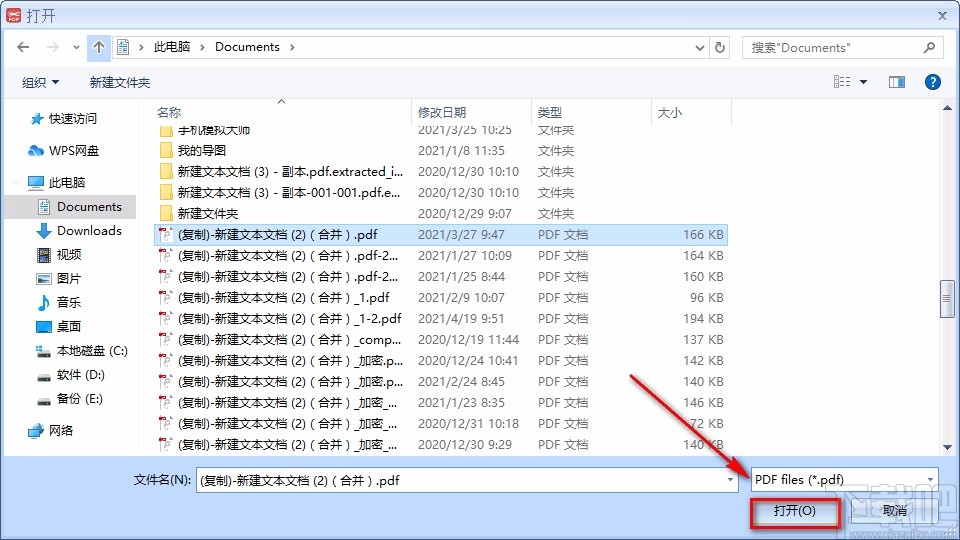Select folder 新建文本文档 (3) - 副本.pdf.extracted_i...
The image size is (960, 540).
pos(441,171)
